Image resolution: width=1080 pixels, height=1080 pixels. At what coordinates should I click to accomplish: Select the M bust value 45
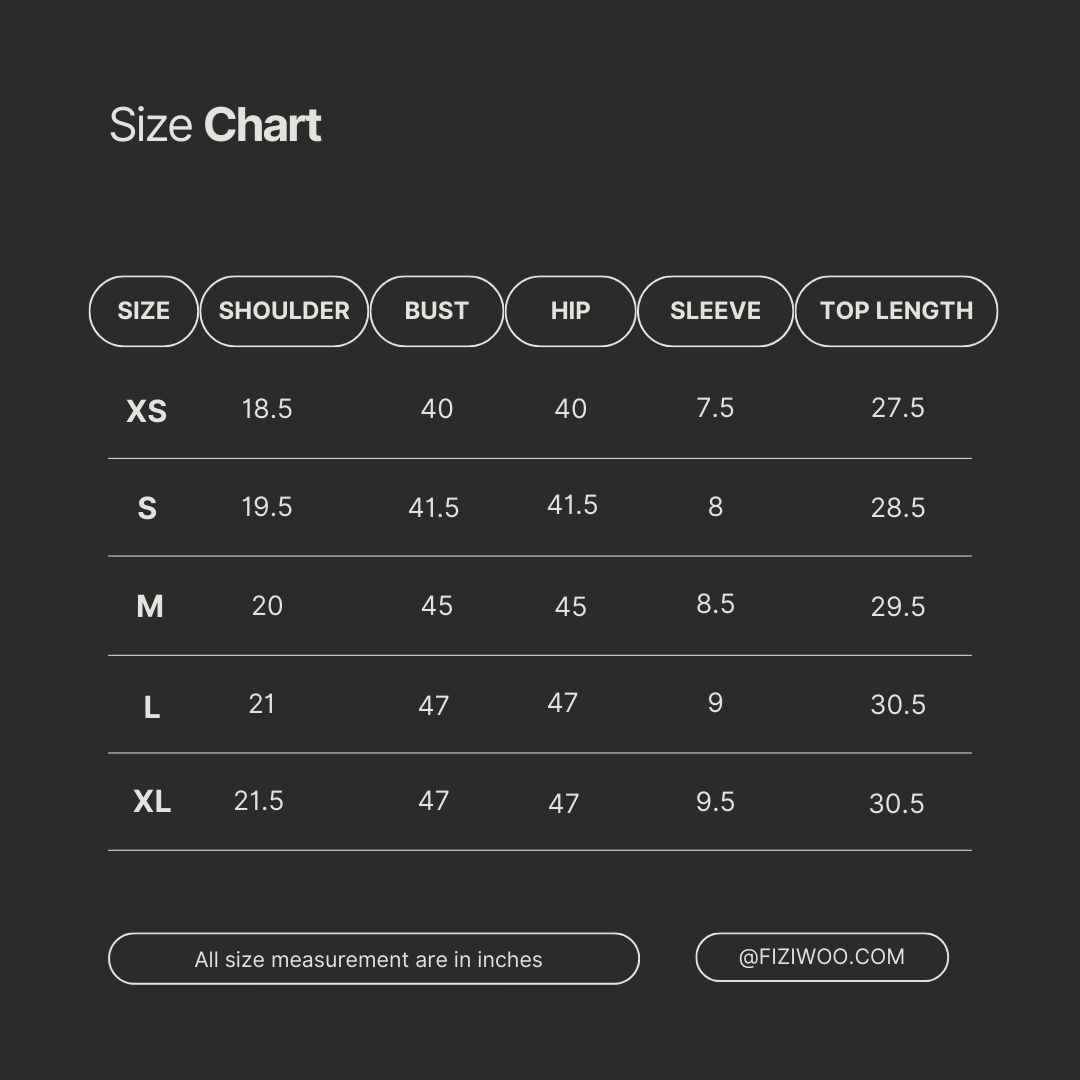tap(437, 606)
